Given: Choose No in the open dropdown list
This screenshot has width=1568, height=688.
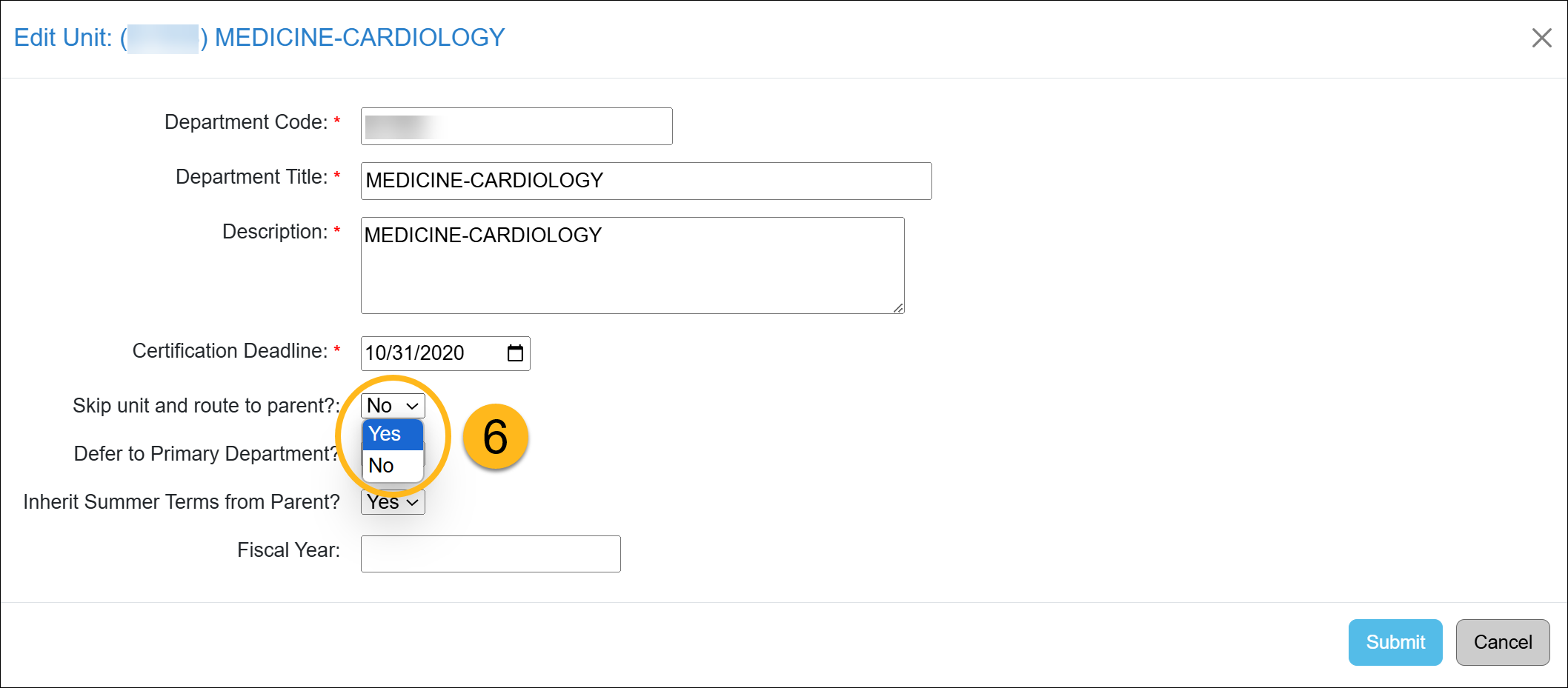Looking at the screenshot, I should tap(393, 466).
